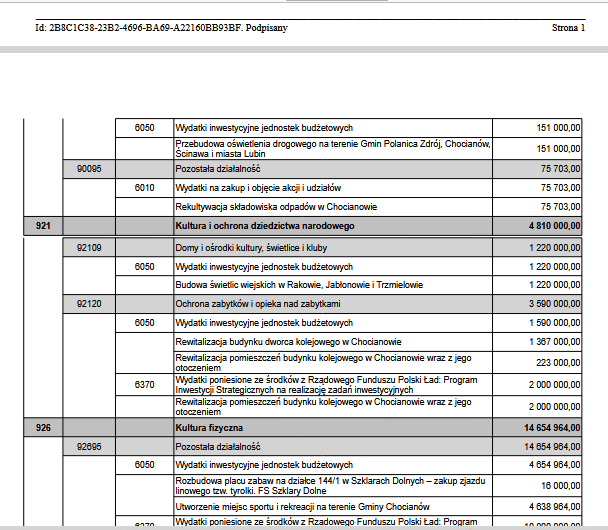Select paragraph code 6010
This screenshot has height=530, width=608.
click(145, 188)
